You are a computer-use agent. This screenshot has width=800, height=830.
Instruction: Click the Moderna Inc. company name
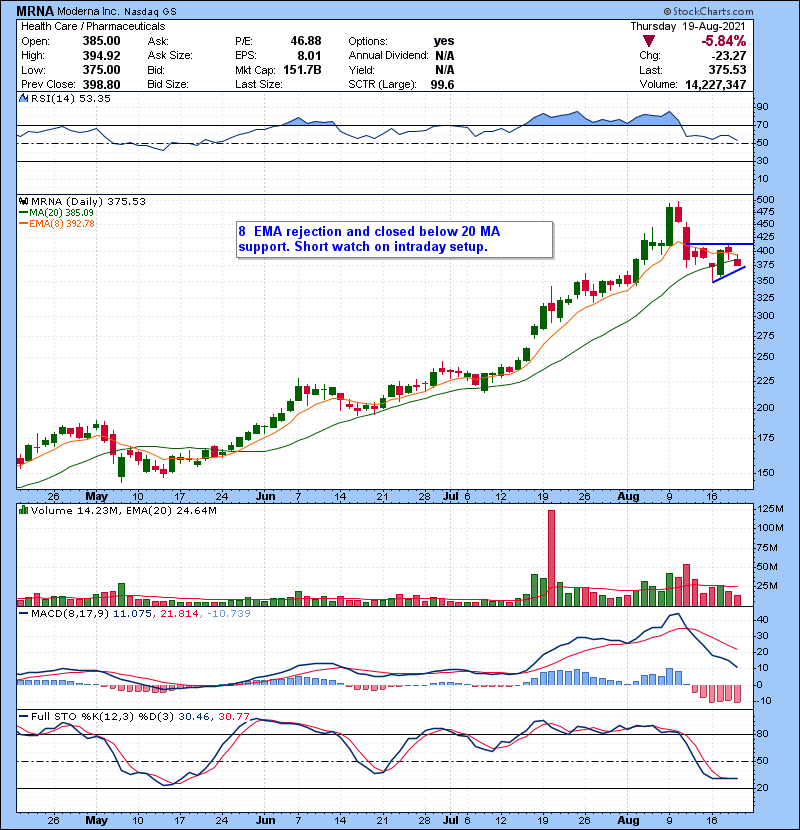[x=88, y=11]
